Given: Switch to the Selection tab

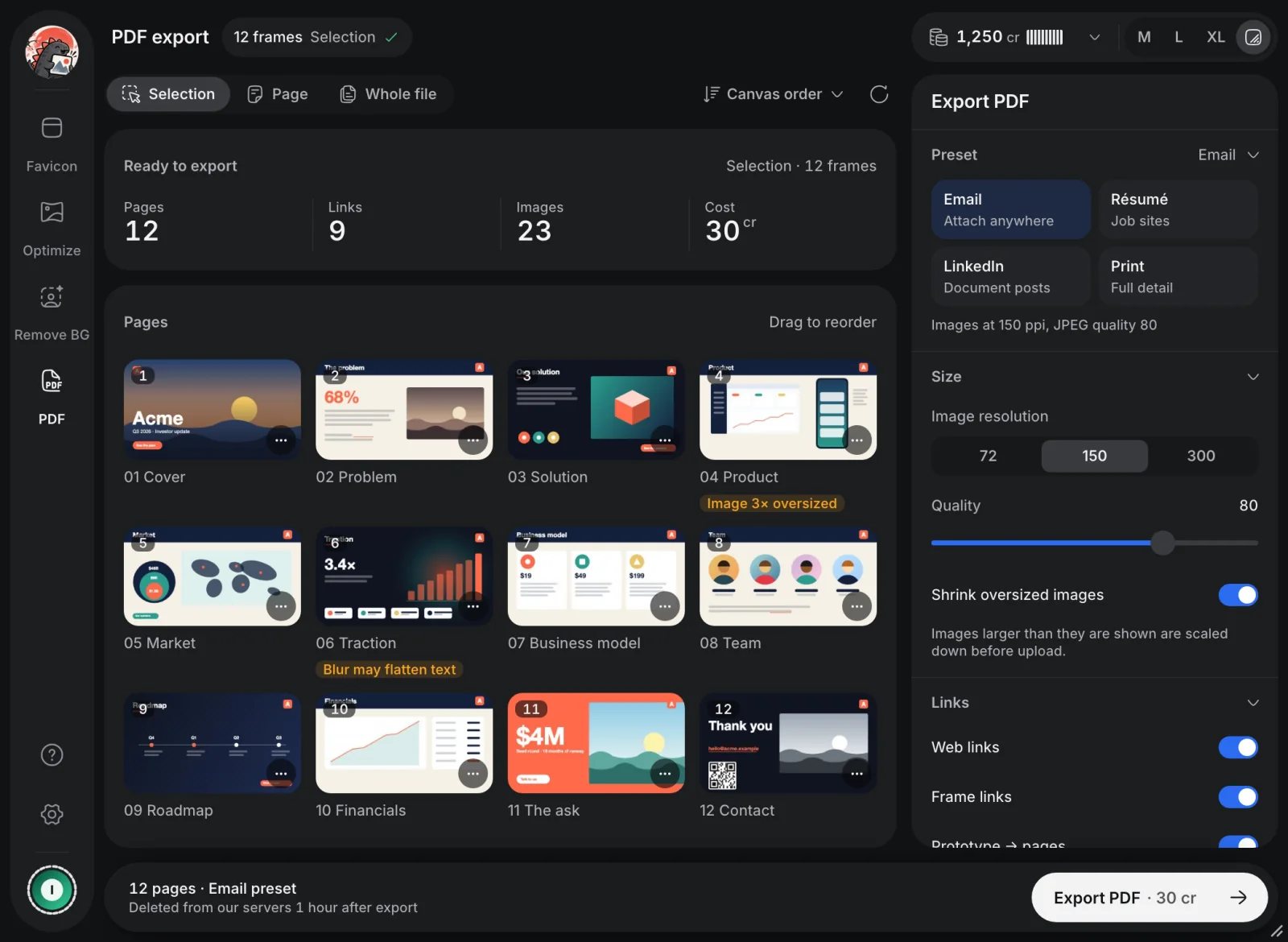Looking at the screenshot, I should (x=168, y=94).
